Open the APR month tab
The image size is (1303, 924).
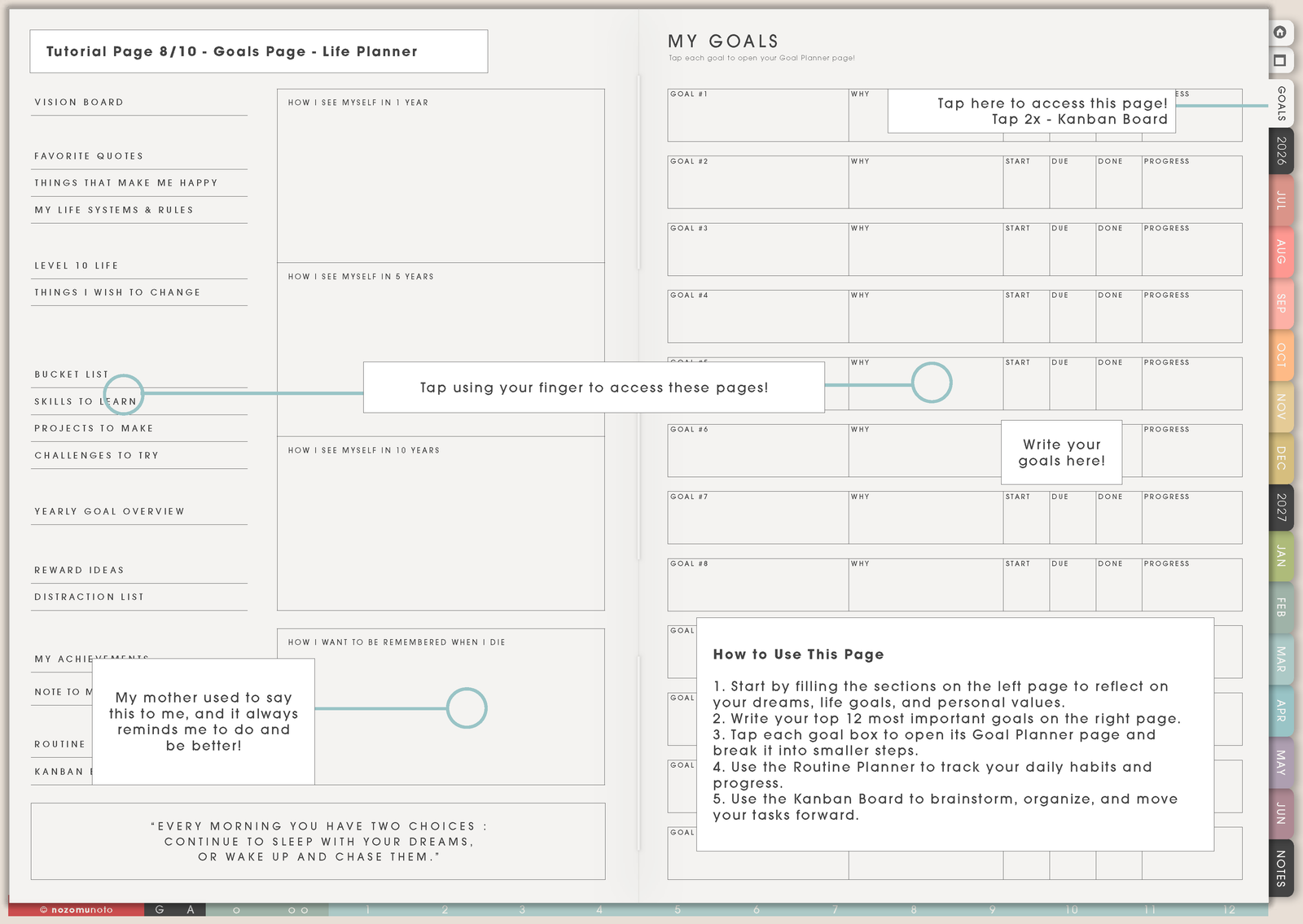(x=1281, y=710)
